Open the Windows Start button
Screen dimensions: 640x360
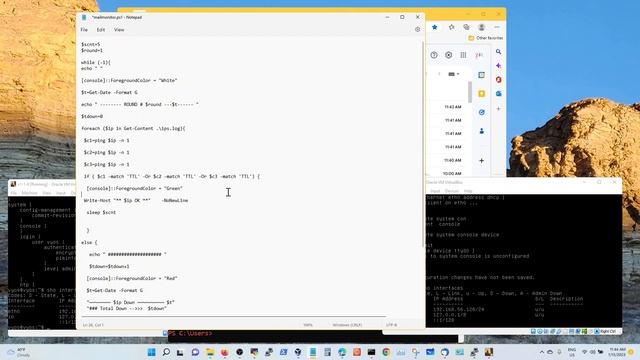pyautogui.click(x=151, y=352)
